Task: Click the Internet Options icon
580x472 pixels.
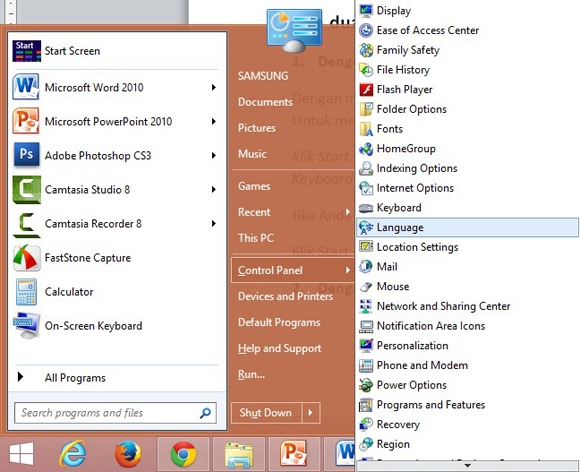Action: click(366, 188)
